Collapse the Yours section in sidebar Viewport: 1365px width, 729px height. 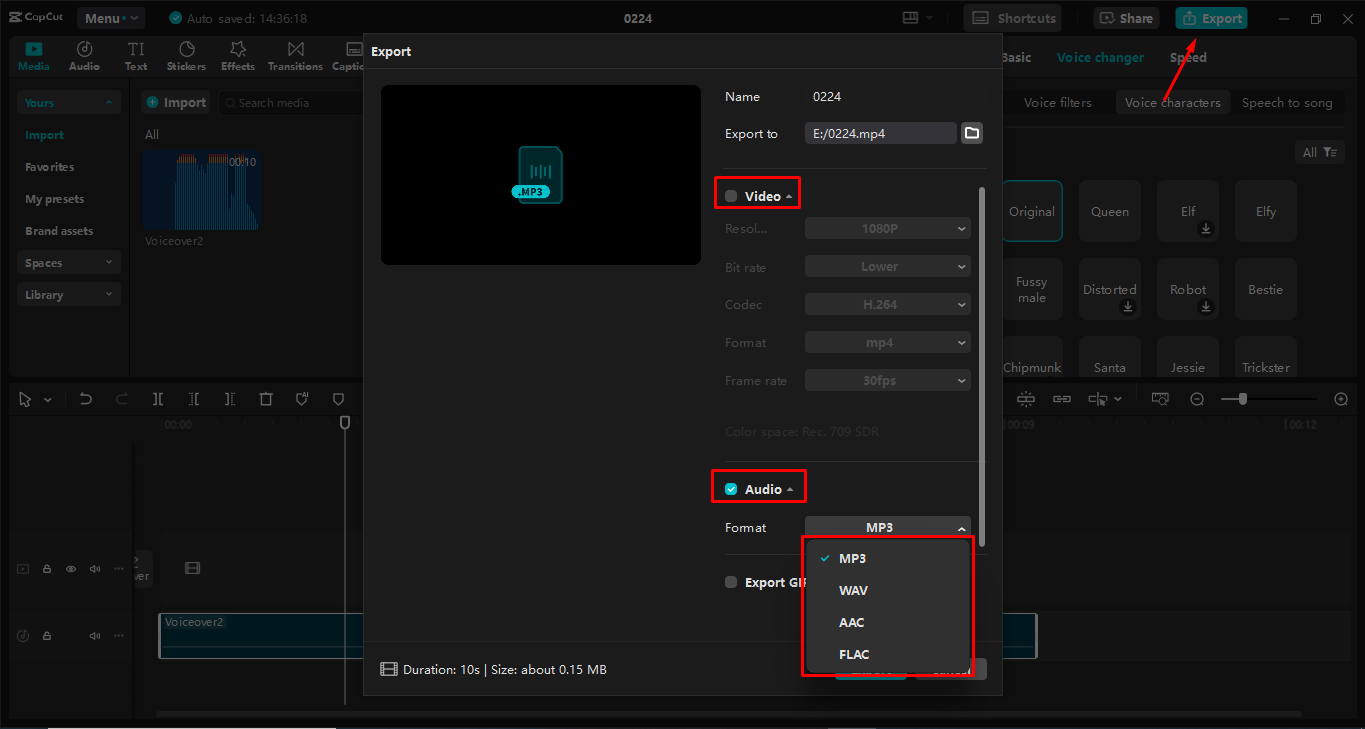click(x=68, y=103)
